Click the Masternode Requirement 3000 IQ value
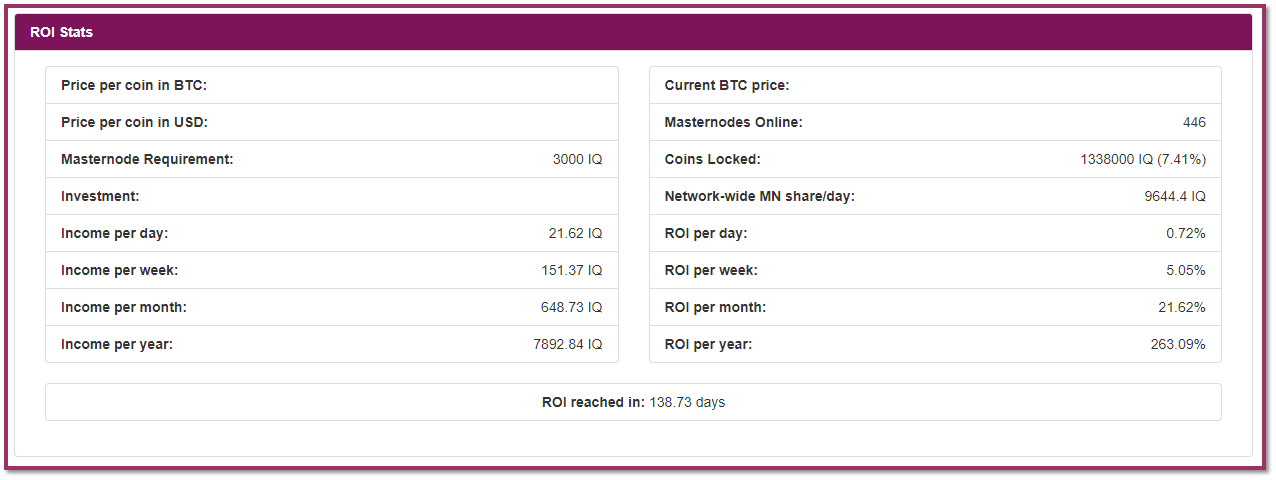The width and height of the screenshot is (1276, 480). (x=577, y=159)
